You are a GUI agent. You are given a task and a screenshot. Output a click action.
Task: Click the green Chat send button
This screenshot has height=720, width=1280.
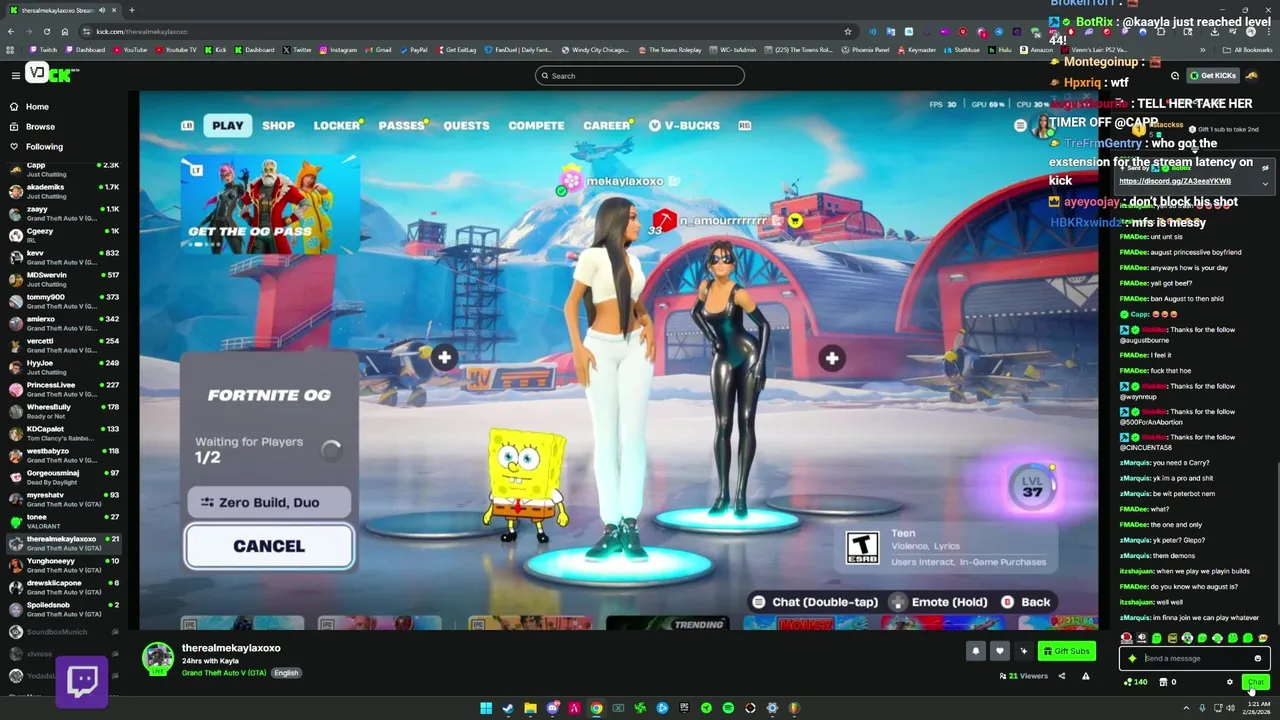click(x=1255, y=682)
